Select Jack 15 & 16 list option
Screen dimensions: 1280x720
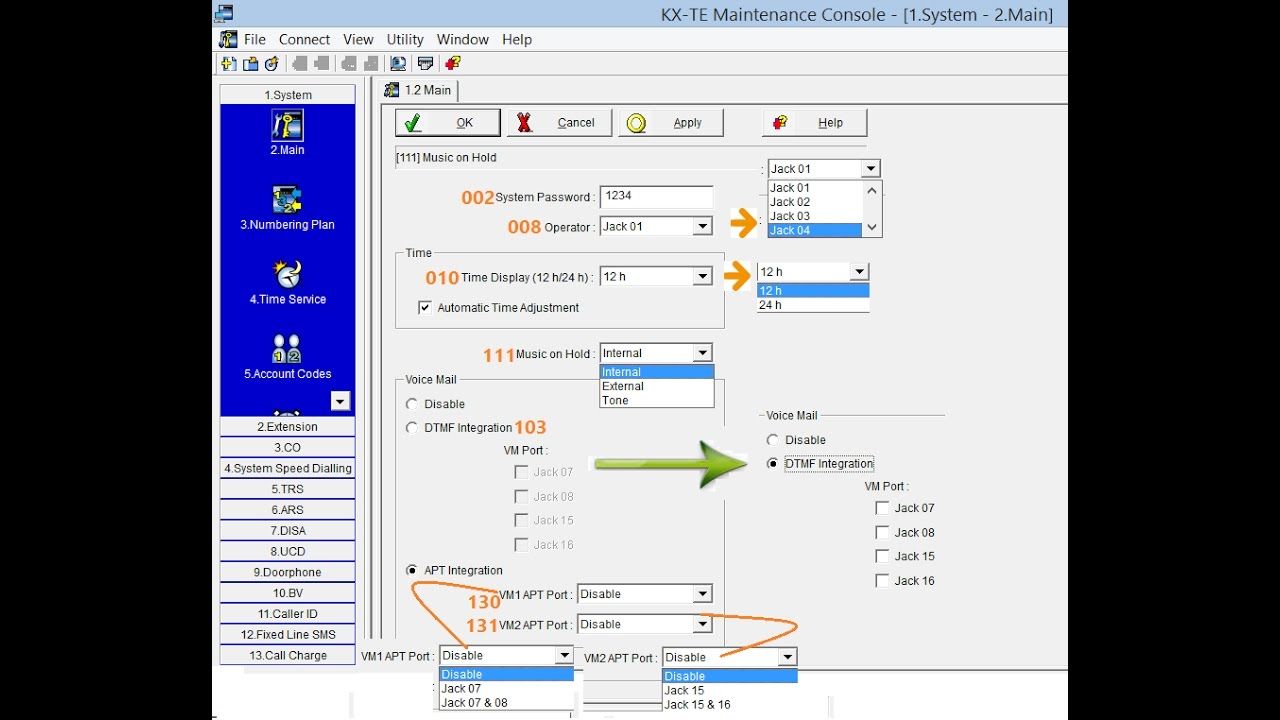coord(730,705)
